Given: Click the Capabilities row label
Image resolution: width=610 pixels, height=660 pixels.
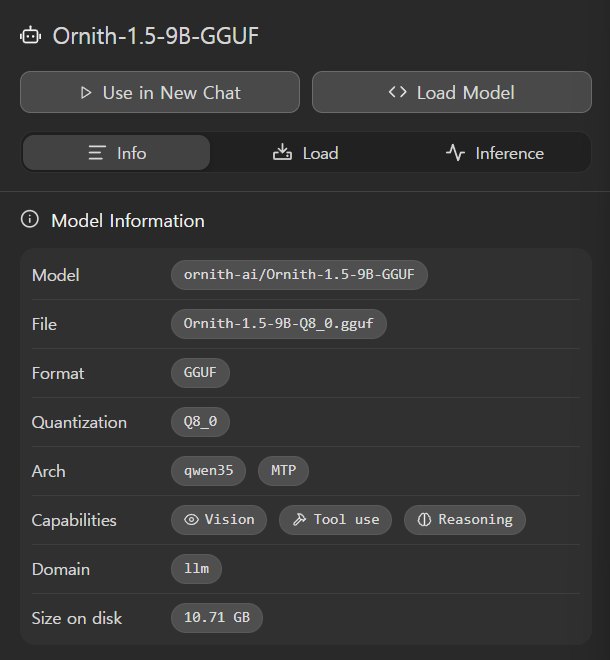Looking at the screenshot, I should (74, 521).
